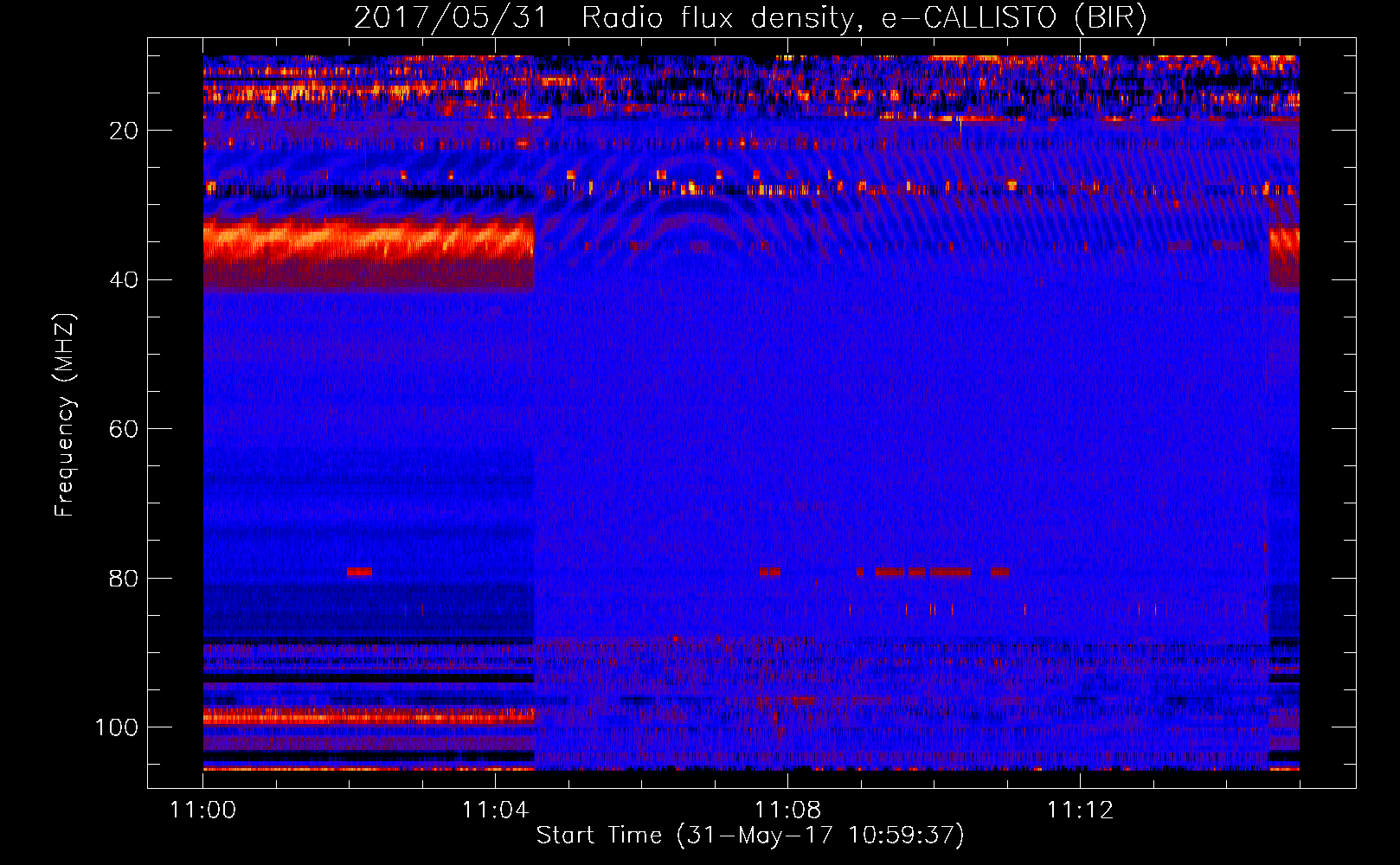Click the 100 MHz frequency tick label

[x=117, y=727]
